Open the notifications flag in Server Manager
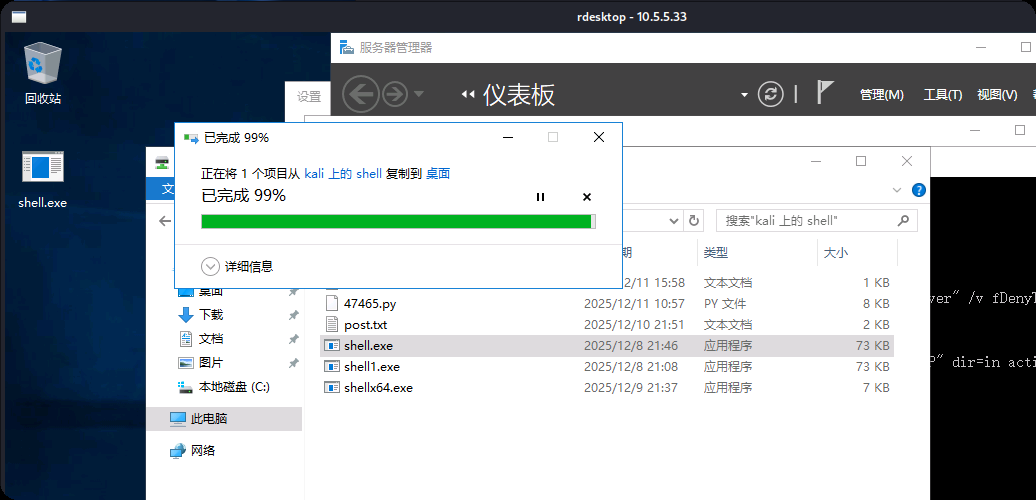 825,93
